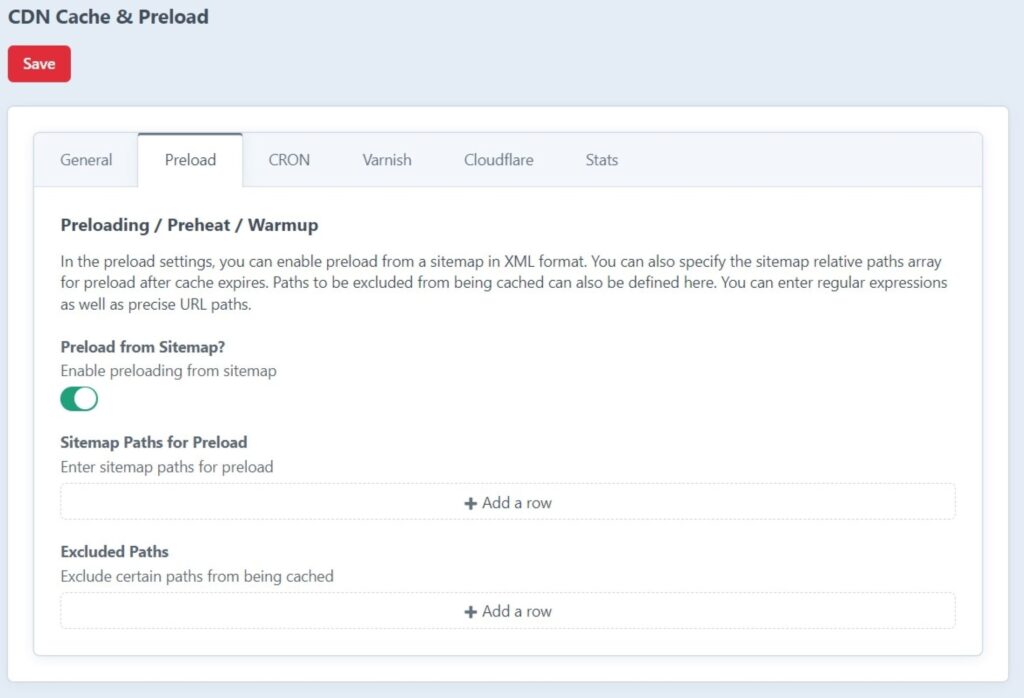Click the CDN Cache & Preload page title
Image resolution: width=1024 pixels, height=698 pixels.
click(x=108, y=17)
